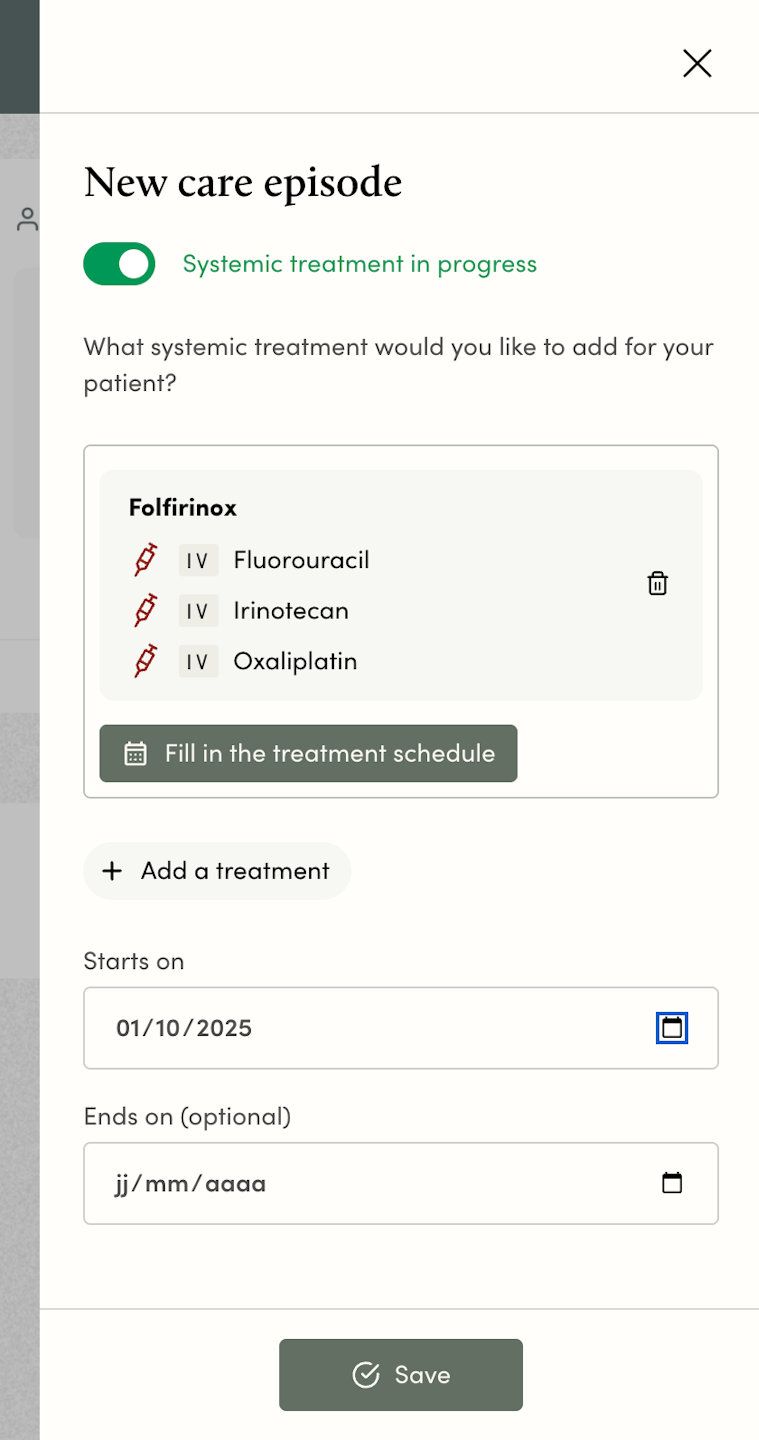Click the IV badge beside Fluorouracil
Screen dimensions: 759x1440
(x=198, y=560)
